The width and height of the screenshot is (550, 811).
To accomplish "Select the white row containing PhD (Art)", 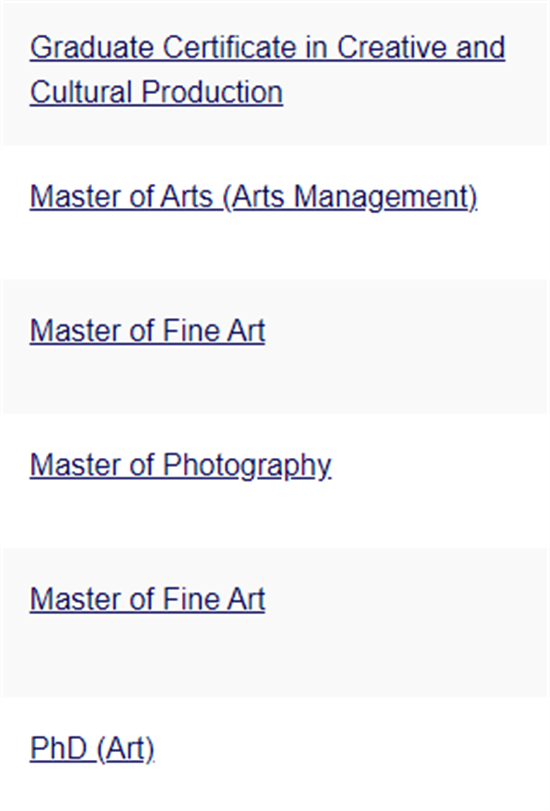I will [275, 754].
